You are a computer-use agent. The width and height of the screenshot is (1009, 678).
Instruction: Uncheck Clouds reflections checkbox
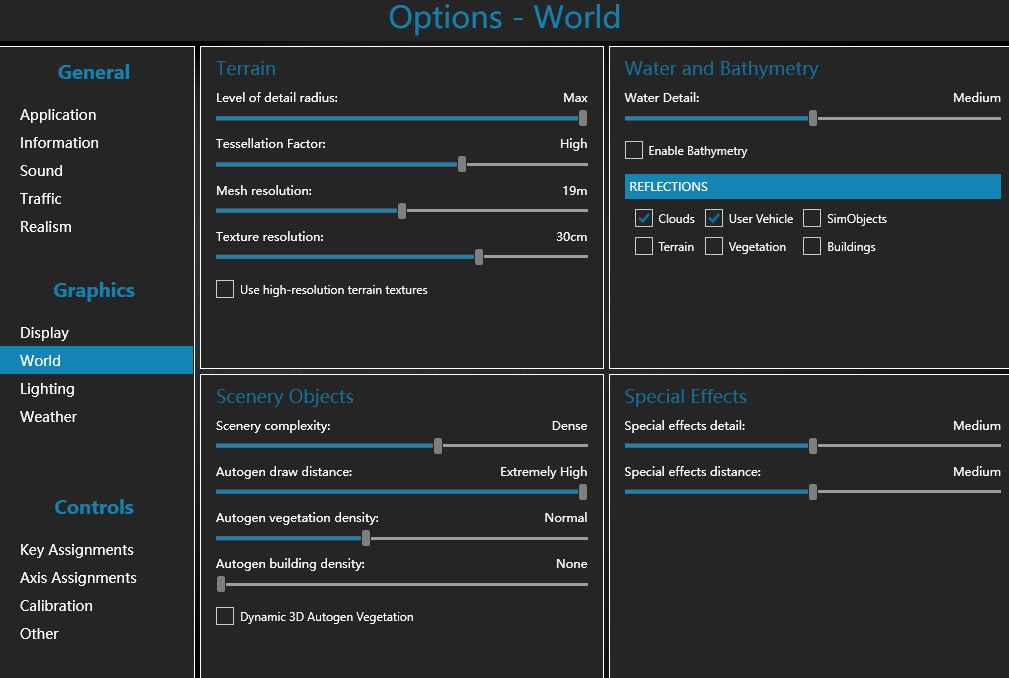click(644, 219)
